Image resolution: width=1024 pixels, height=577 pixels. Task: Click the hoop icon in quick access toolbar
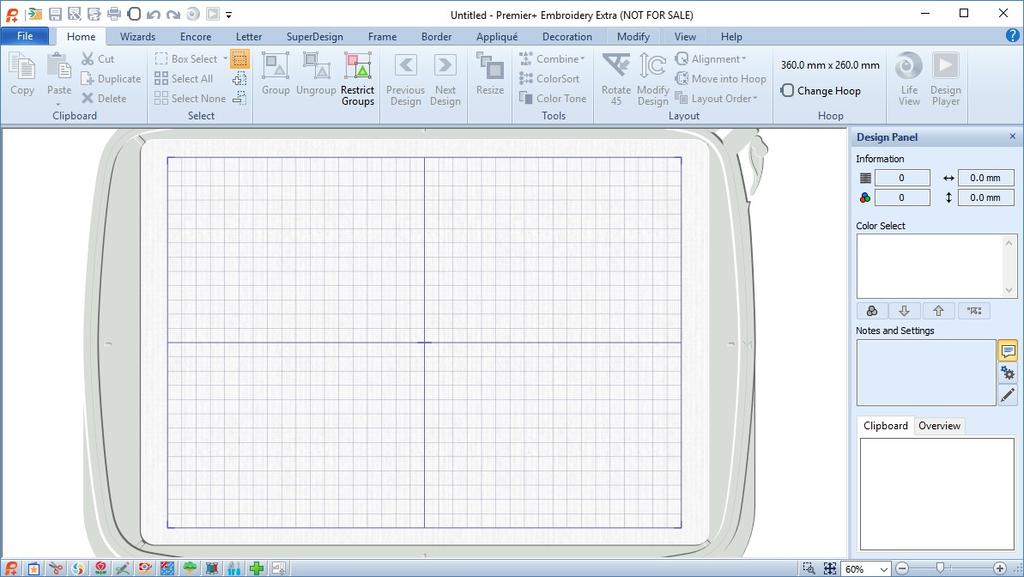134,14
